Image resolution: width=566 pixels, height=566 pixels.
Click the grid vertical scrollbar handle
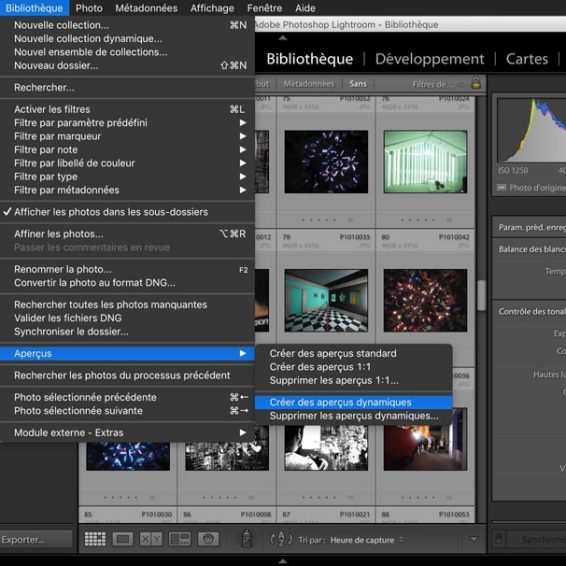coord(481,295)
